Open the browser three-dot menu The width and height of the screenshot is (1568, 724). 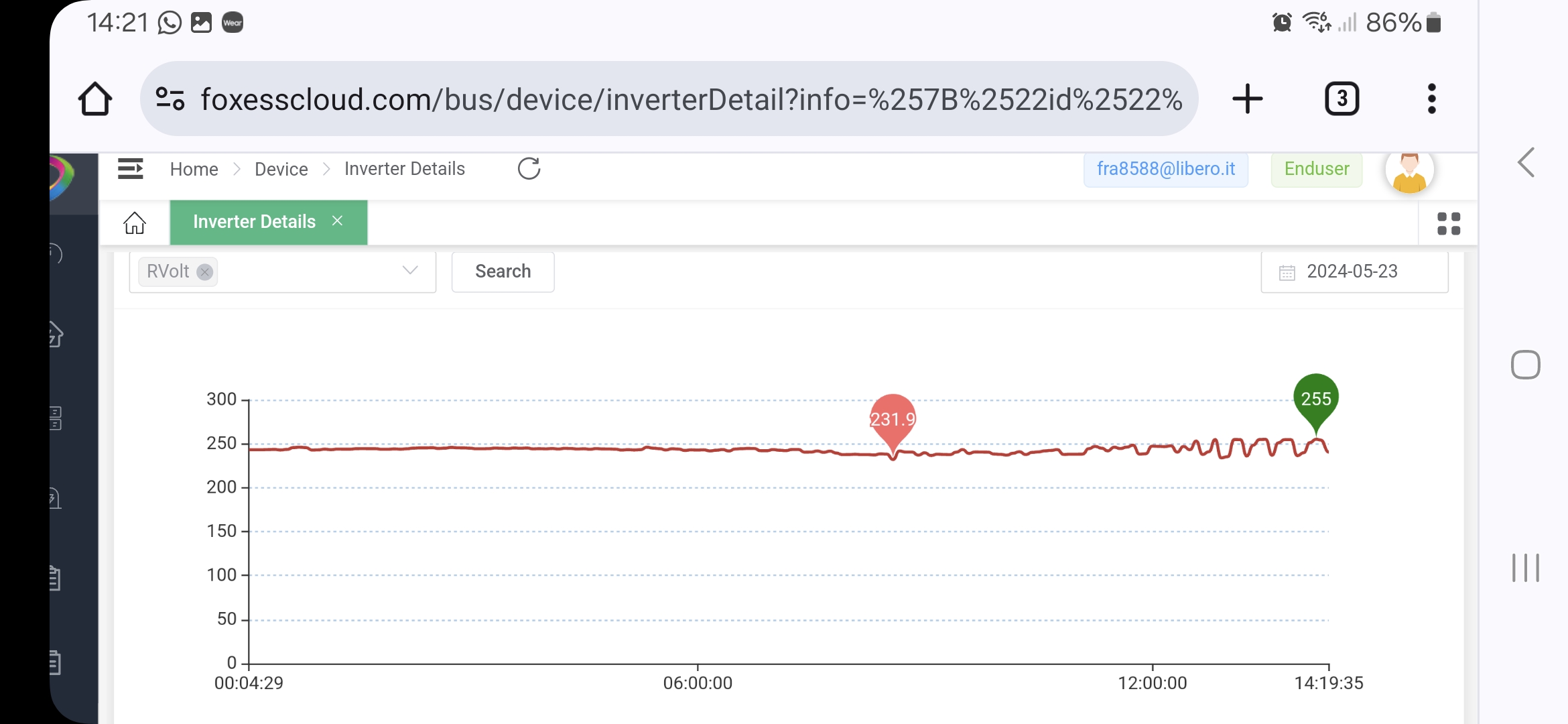click(x=1431, y=99)
